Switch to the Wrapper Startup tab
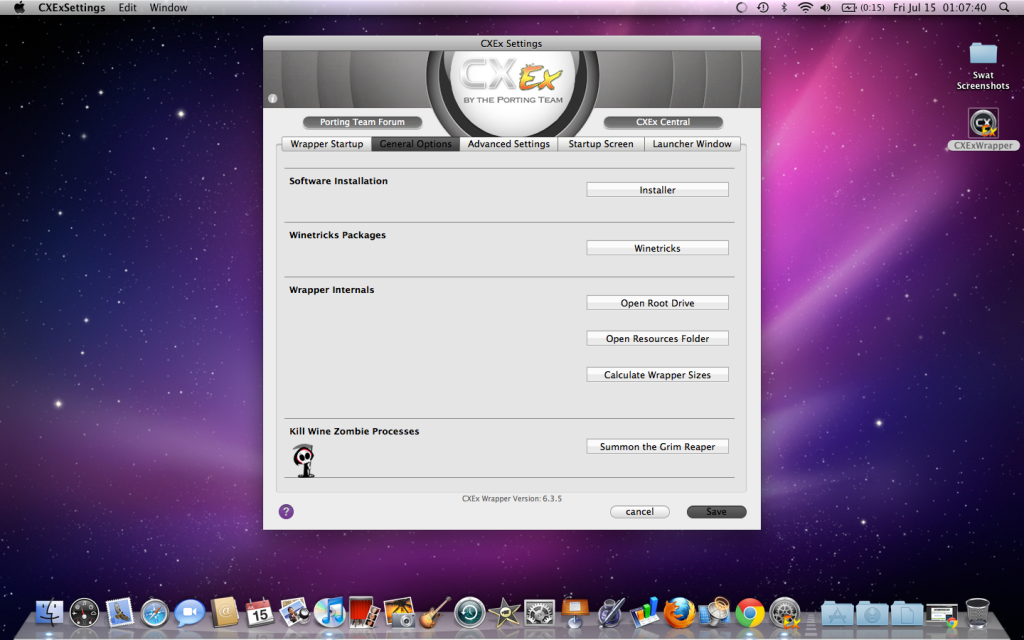Screen dimensions: 1024x640 pyautogui.click(x=327, y=144)
